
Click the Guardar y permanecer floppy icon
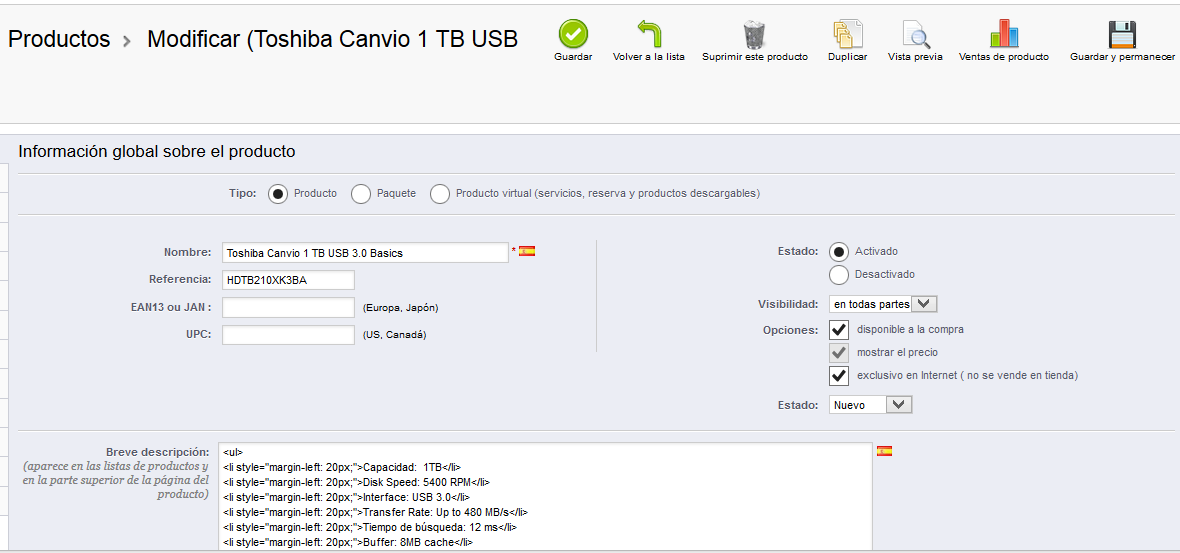1122,35
